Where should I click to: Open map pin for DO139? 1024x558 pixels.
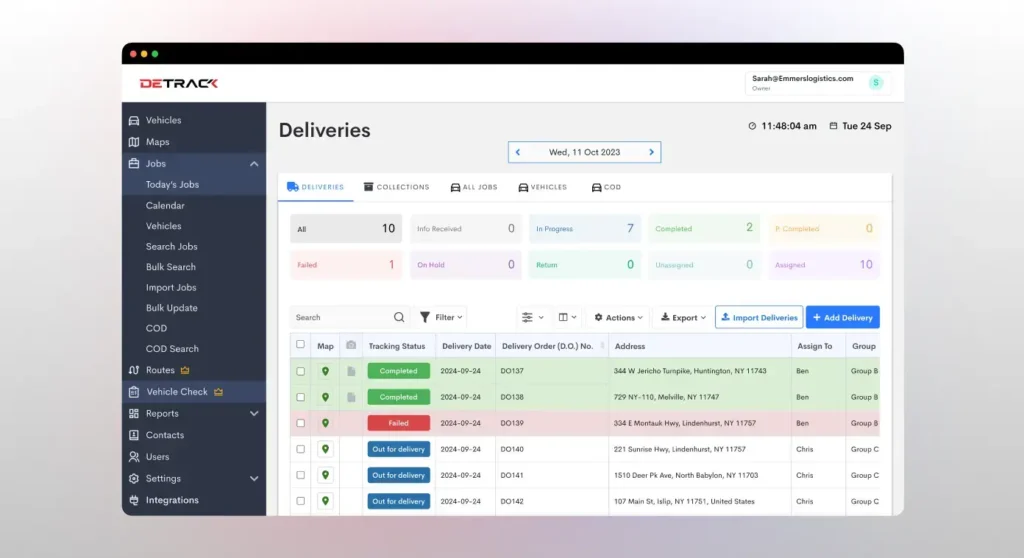(325, 423)
